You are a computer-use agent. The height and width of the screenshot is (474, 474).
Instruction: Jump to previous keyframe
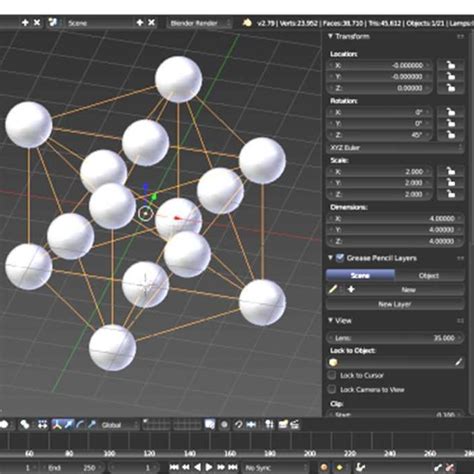pyautogui.click(x=186, y=468)
